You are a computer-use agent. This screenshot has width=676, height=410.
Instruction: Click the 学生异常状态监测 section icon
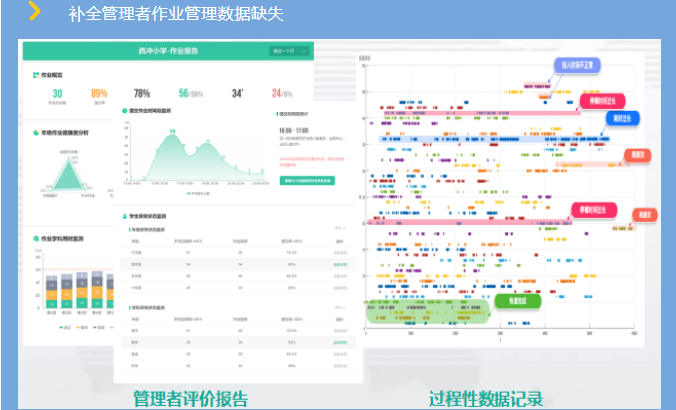tap(122, 215)
